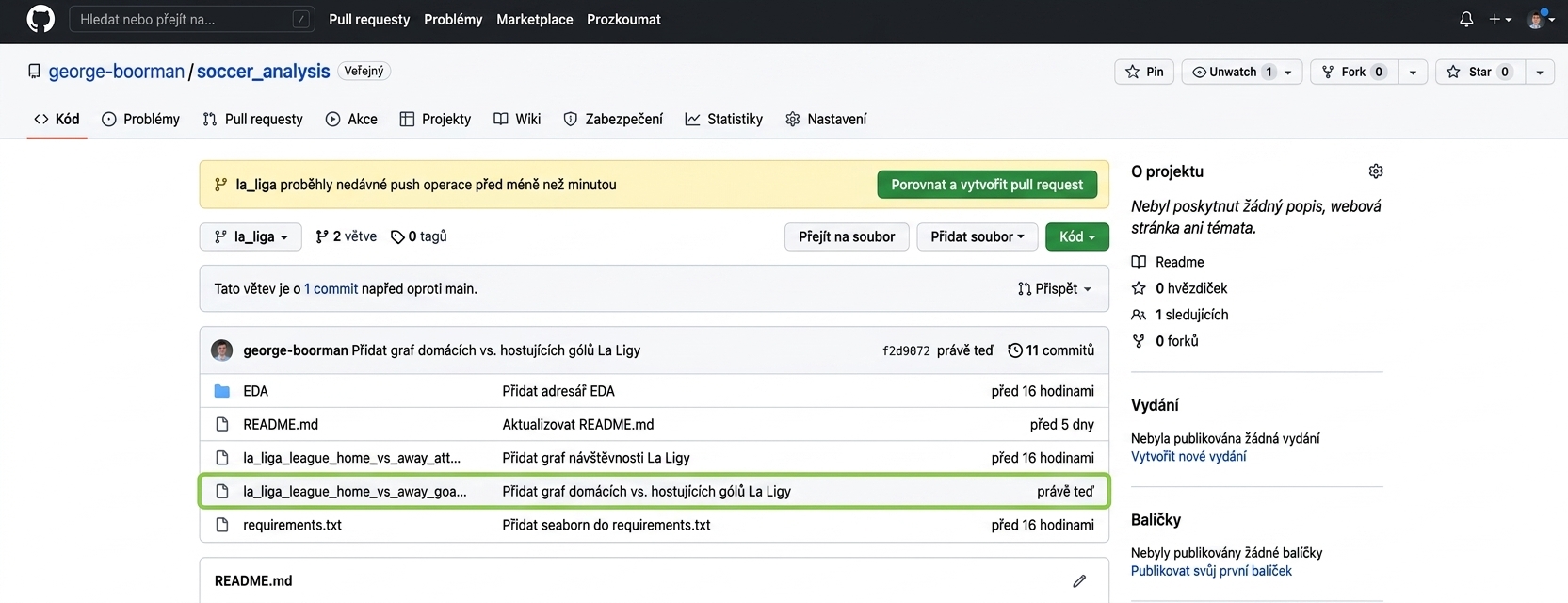Click the requirements.txt file icon
Image resolution: width=1568 pixels, height=603 pixels.
[222, 526]
